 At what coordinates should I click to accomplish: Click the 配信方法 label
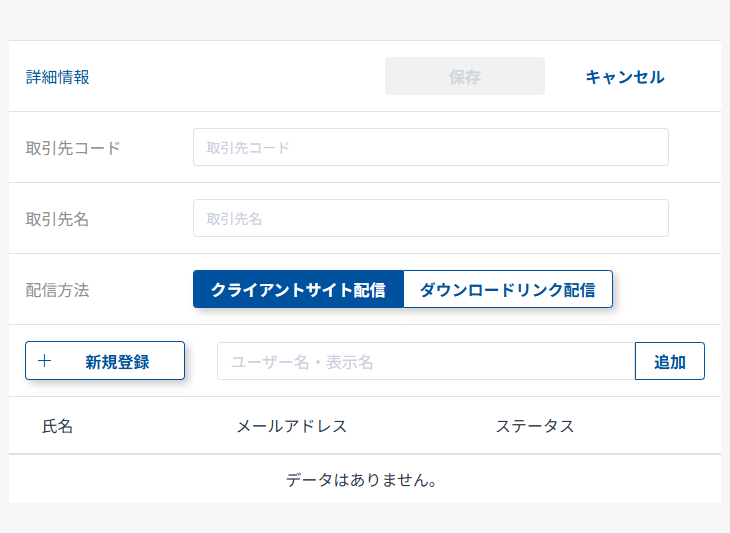[x=58, y=290]
